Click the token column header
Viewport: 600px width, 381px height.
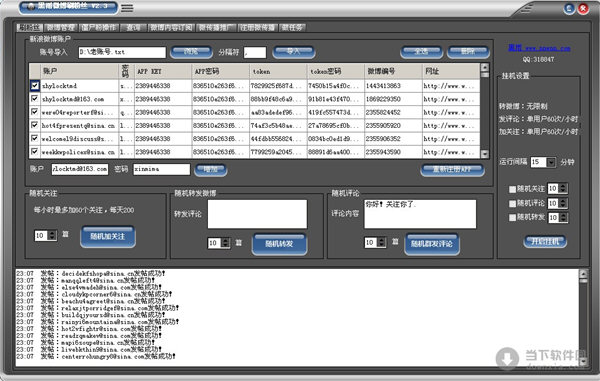point(278,71)
